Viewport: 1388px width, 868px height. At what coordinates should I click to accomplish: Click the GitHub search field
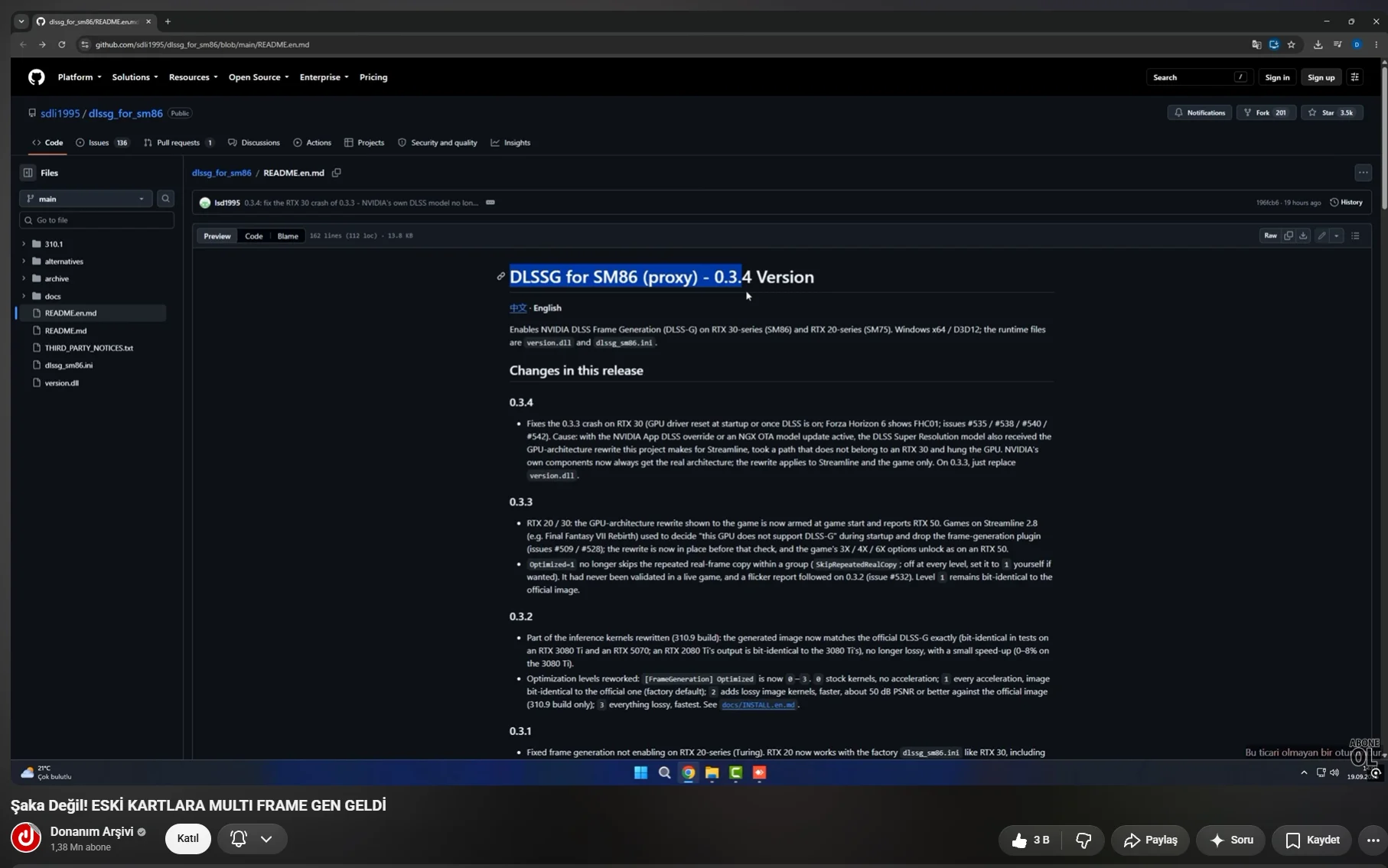(x=1200, y=77)
